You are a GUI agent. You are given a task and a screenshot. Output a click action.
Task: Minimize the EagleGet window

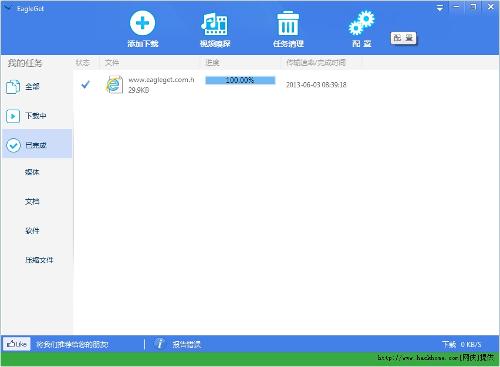coord(456,7)
